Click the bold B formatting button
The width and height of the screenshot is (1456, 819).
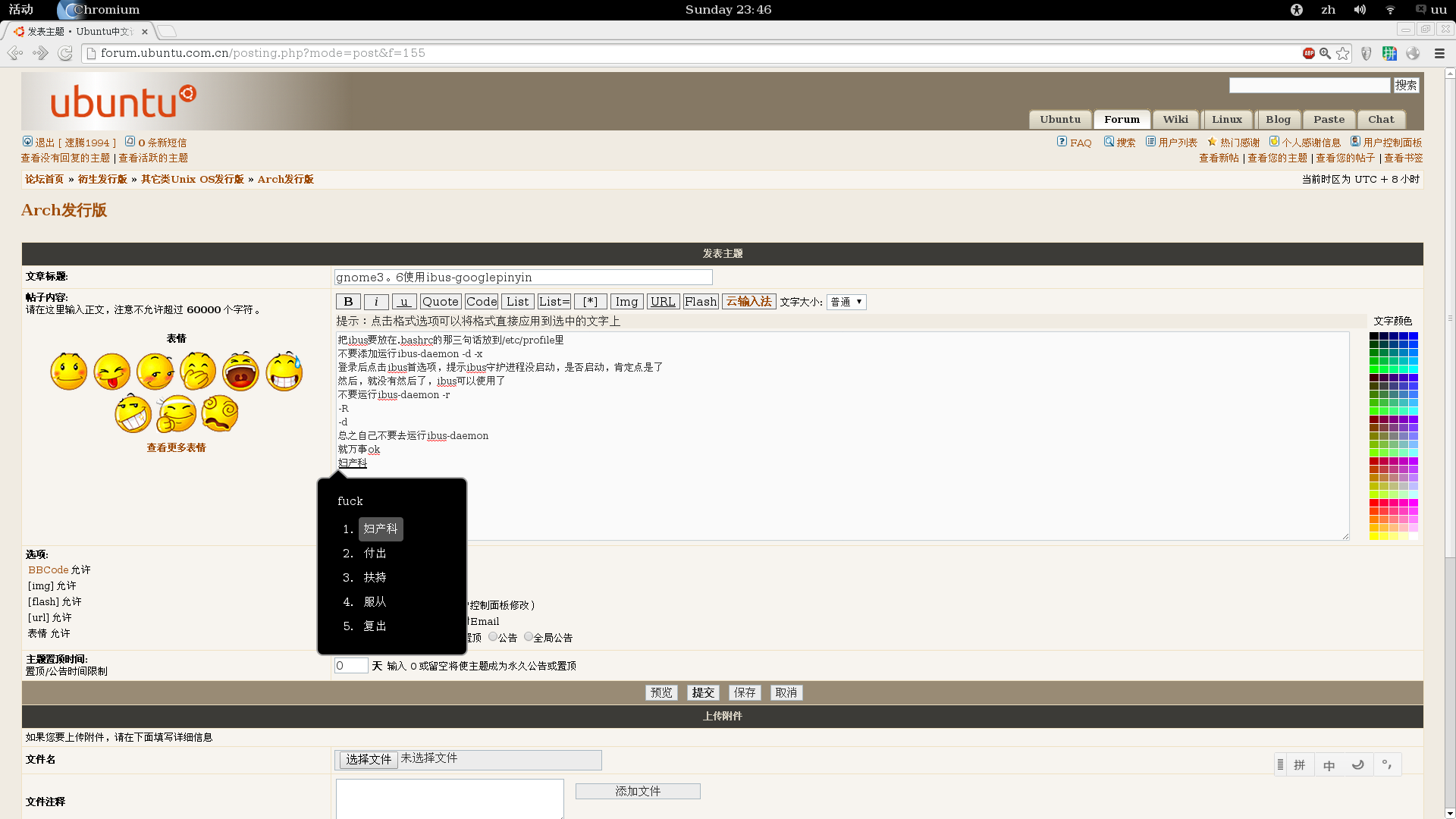pos(348,302)
